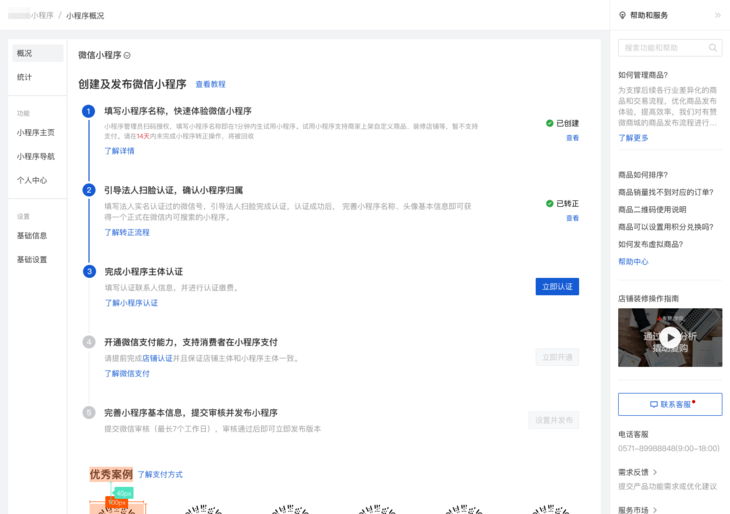Viewport: 730px width, 514px height.
Task: Click the 设置并发布 button
Action: pyautogui.click(x=554, y=420)
